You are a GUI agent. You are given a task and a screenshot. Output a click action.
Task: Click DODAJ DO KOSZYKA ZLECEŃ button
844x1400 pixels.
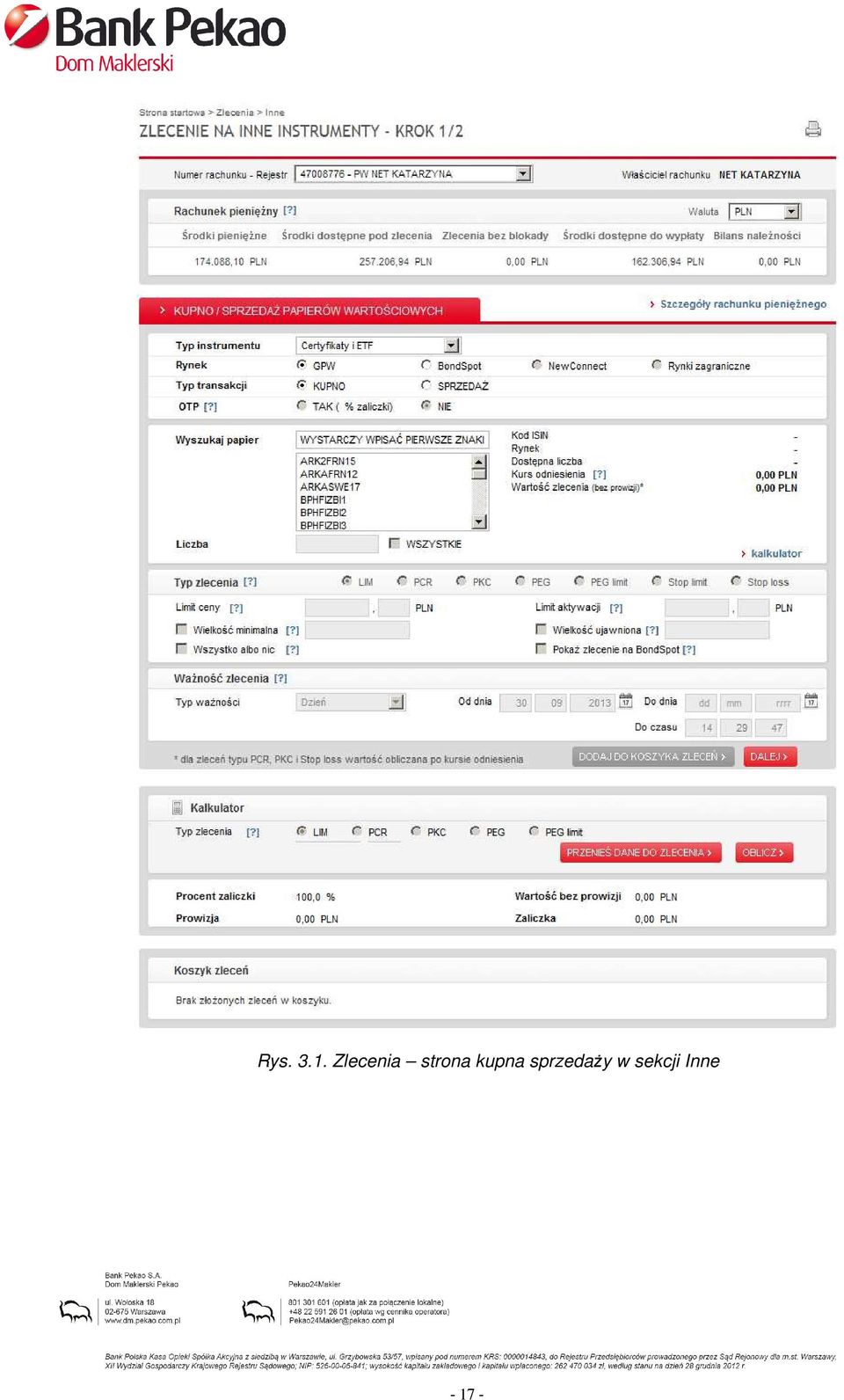[652, 756]
